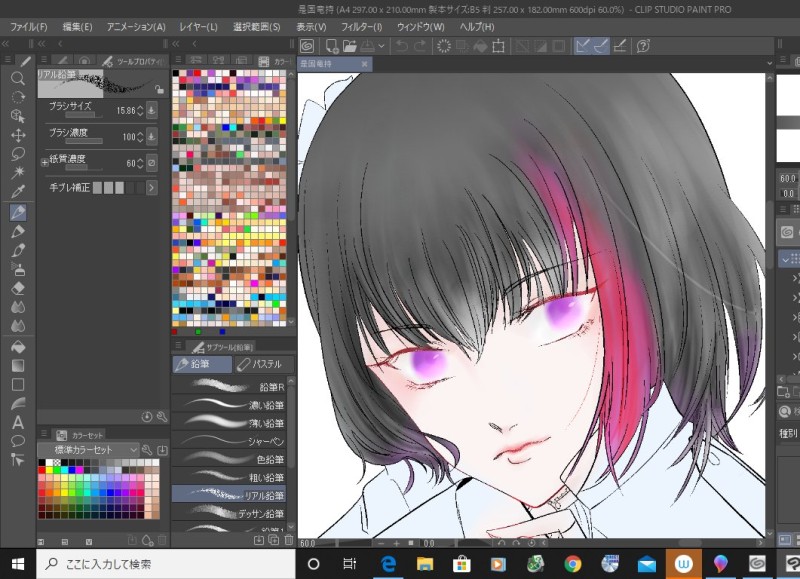The image size is (800, 579).
Task: Switch to the パステル sub tool group tab
Action: click(x=264, y=364)
